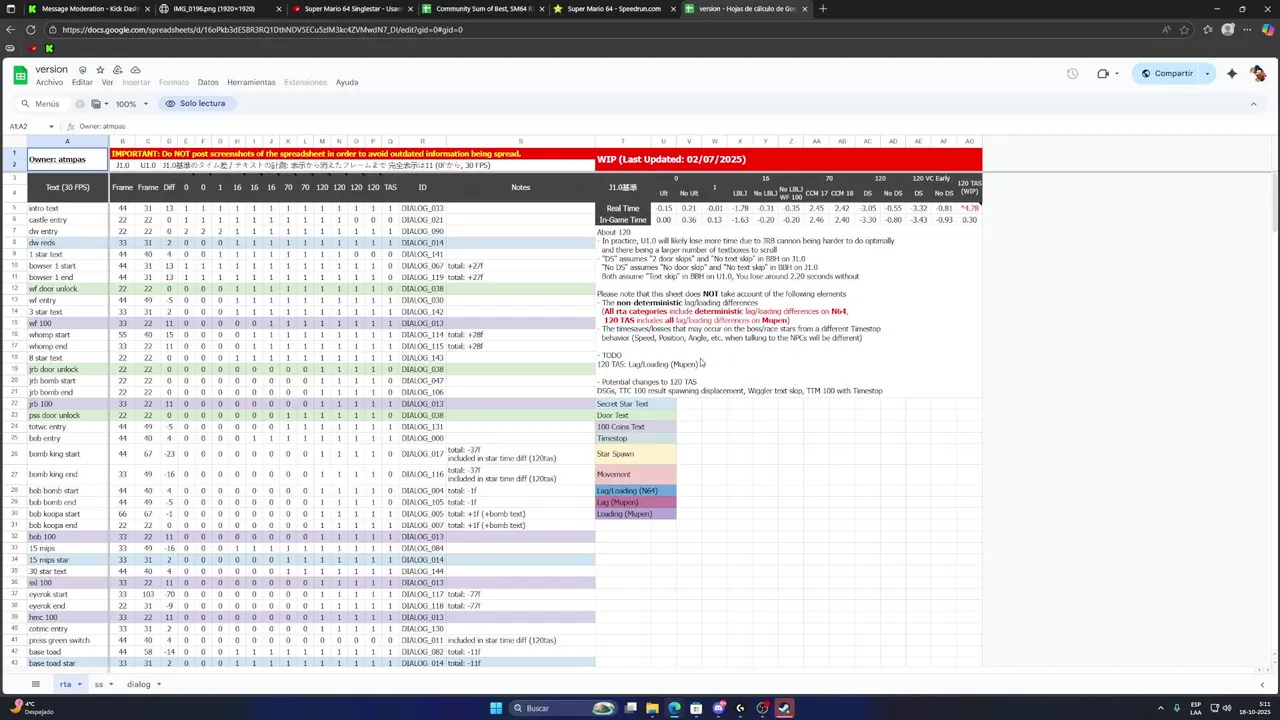Open Microsoft Edge from taskbar
1280x720 pixels.
coord(674,708)
